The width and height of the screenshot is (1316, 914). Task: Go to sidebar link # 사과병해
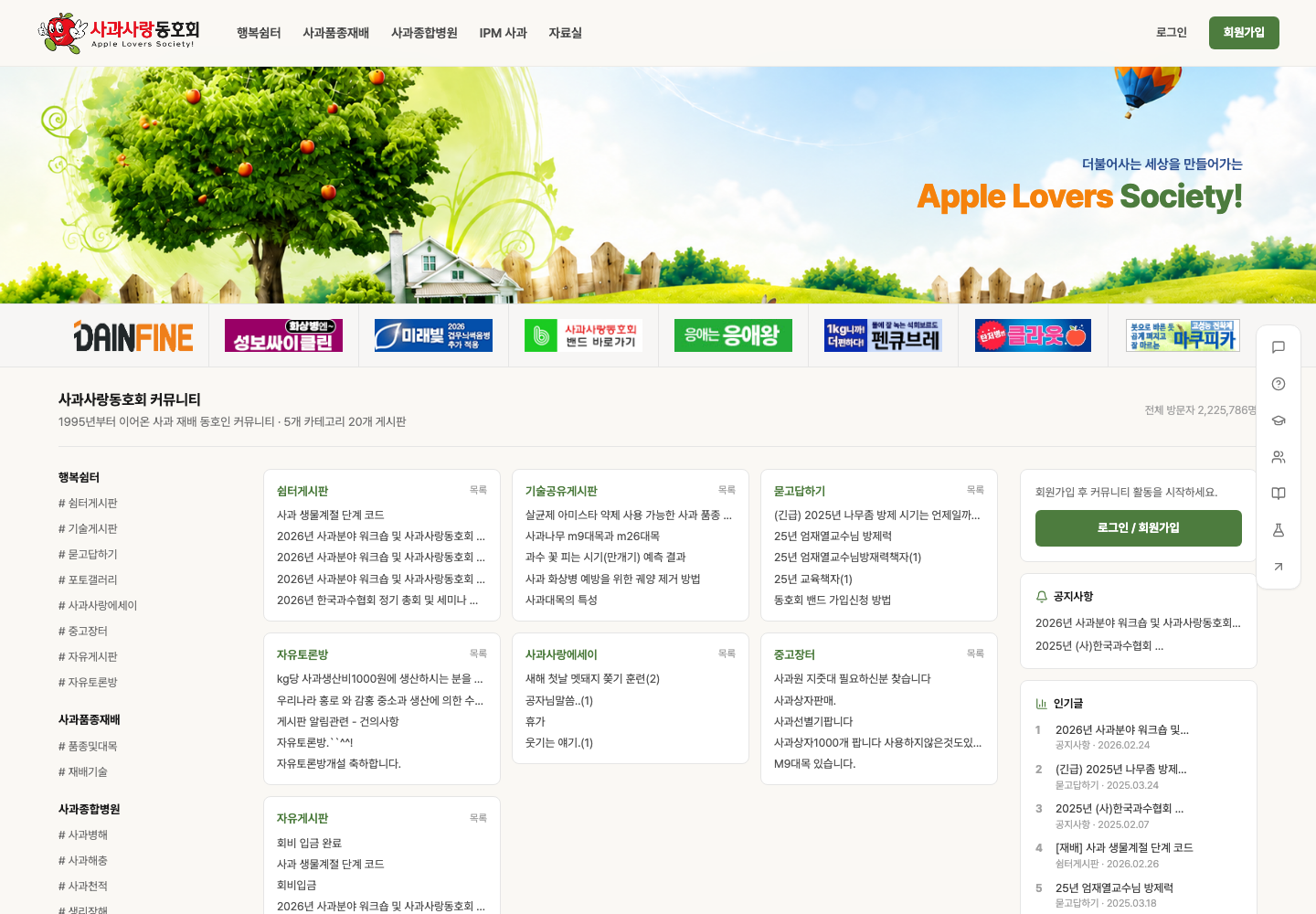[83, 835]
